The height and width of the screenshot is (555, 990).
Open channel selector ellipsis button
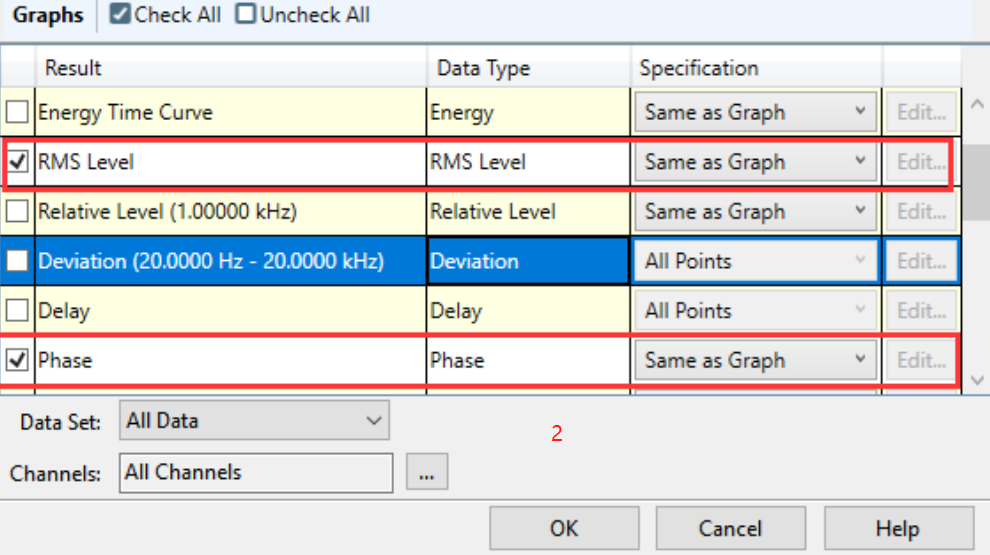pyautogui.click(x=427, y=472)
